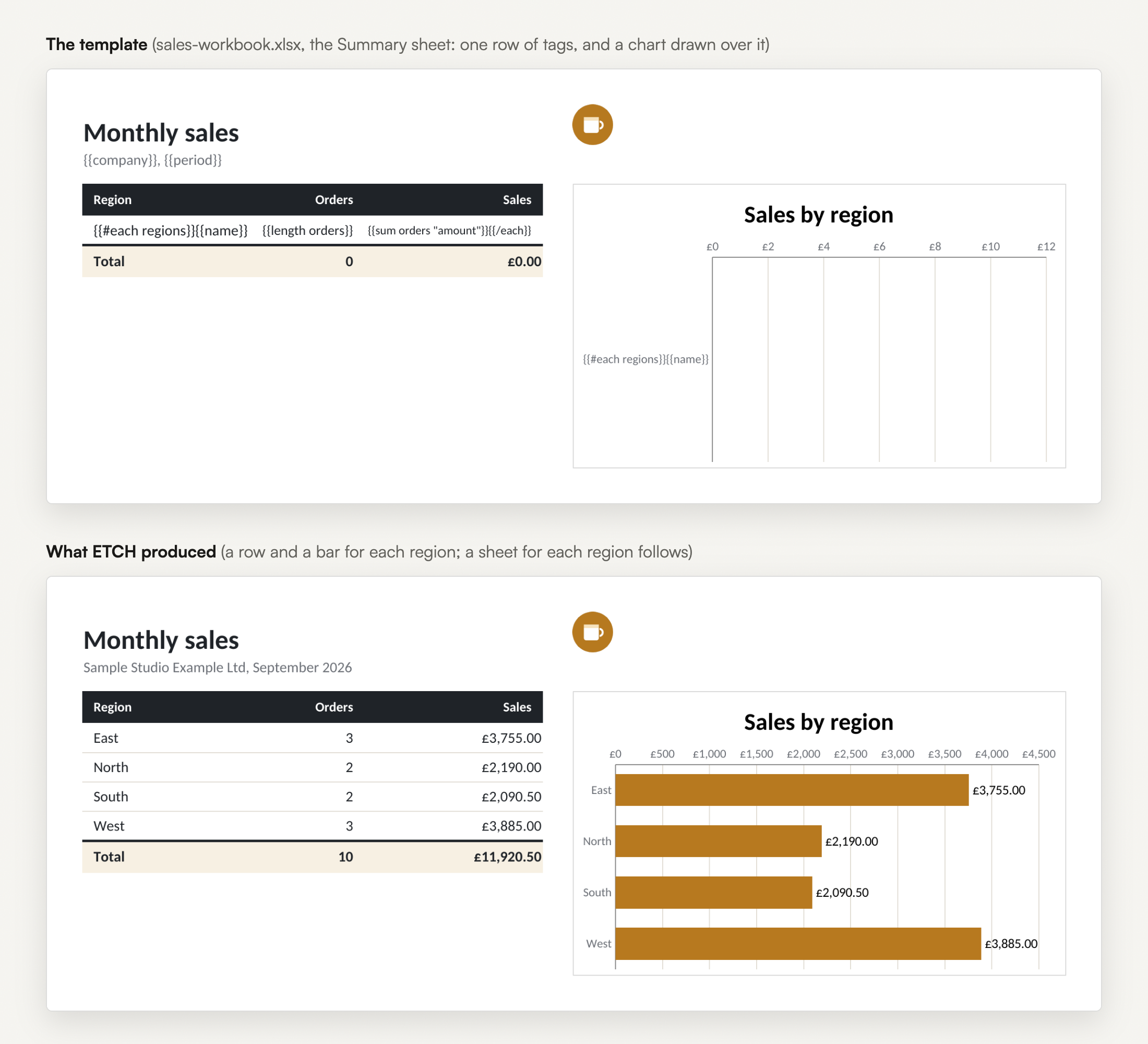Click the template chart title Sales by region

(x=818, y=215)
